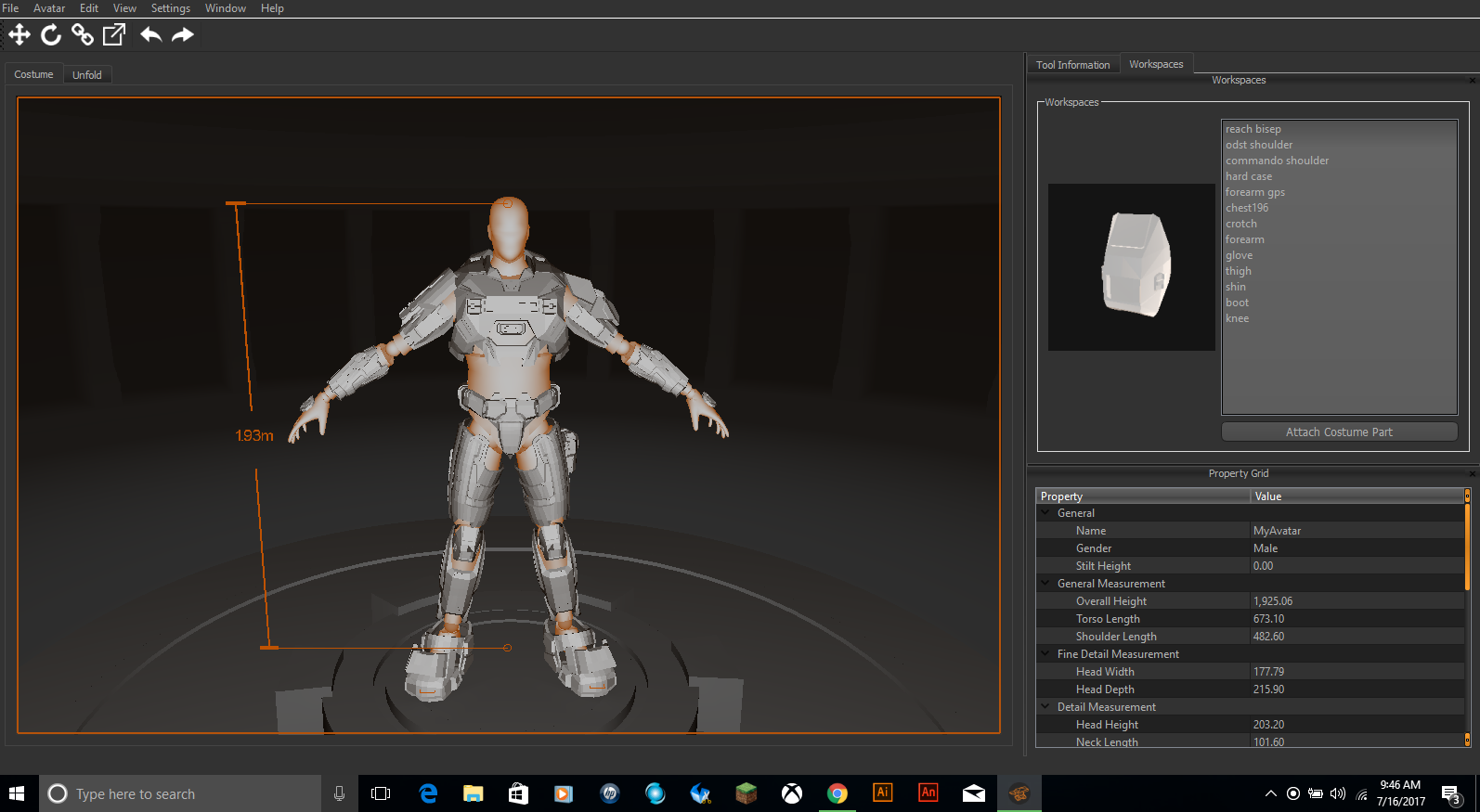Image resolution: width=1480 pixels, height=812 pixels.
Task: Open the HP taskbar icon
Action: pos(609,793)
